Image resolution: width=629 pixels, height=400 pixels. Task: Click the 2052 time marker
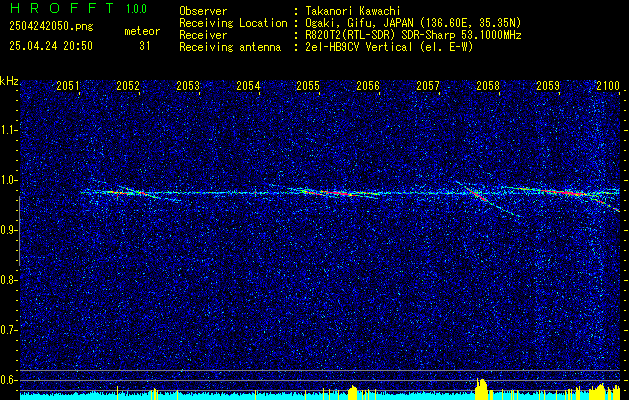click(128, 85)
